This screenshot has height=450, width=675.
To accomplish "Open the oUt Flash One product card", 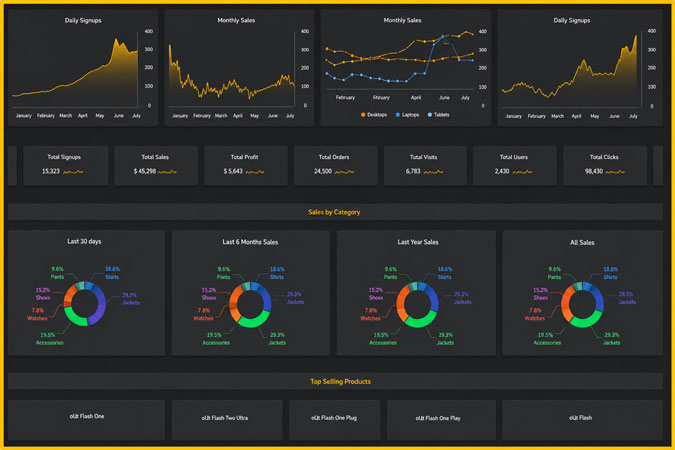I will 87,420.
